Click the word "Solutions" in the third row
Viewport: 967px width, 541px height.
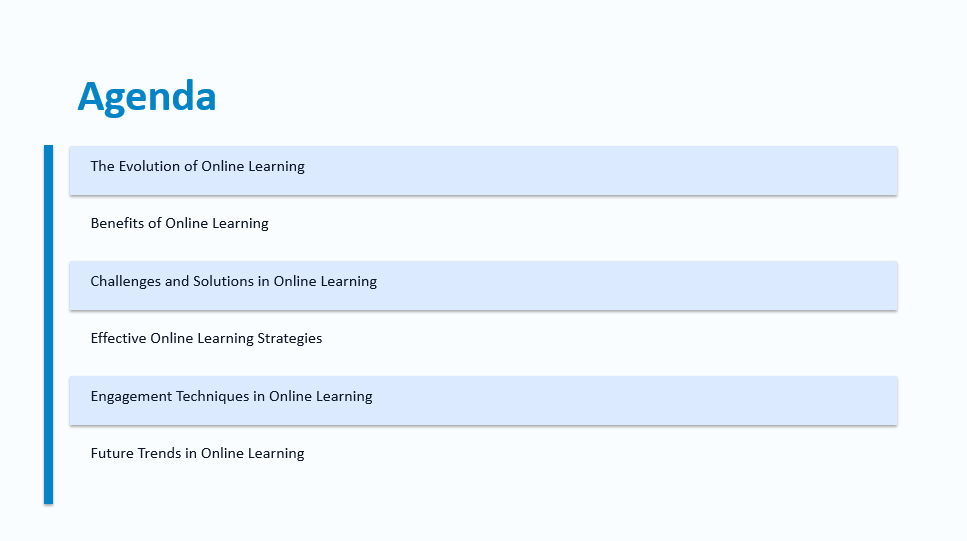click(x=224, y=282)
